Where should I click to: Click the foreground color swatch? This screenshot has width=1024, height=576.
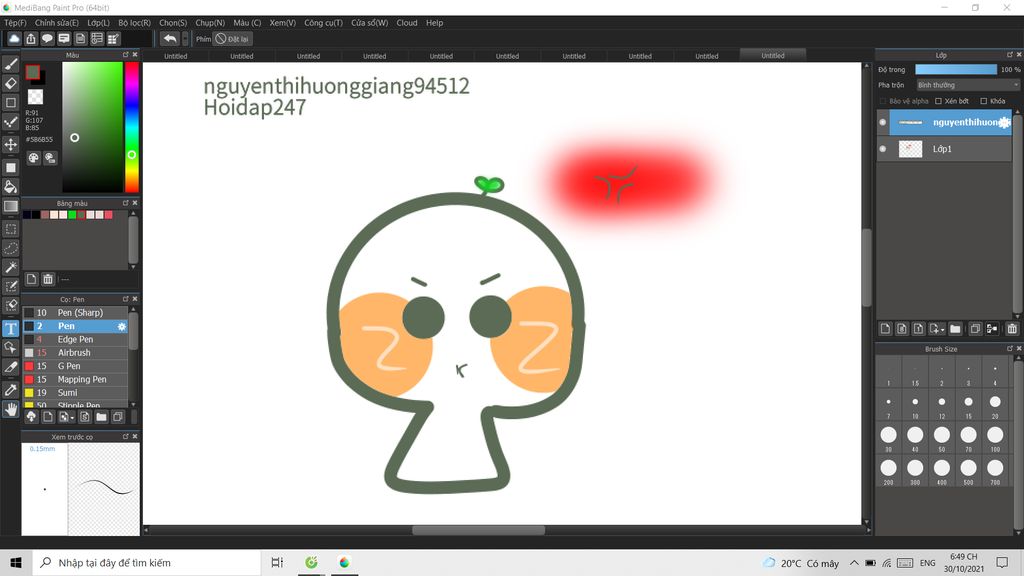(33, 72)
